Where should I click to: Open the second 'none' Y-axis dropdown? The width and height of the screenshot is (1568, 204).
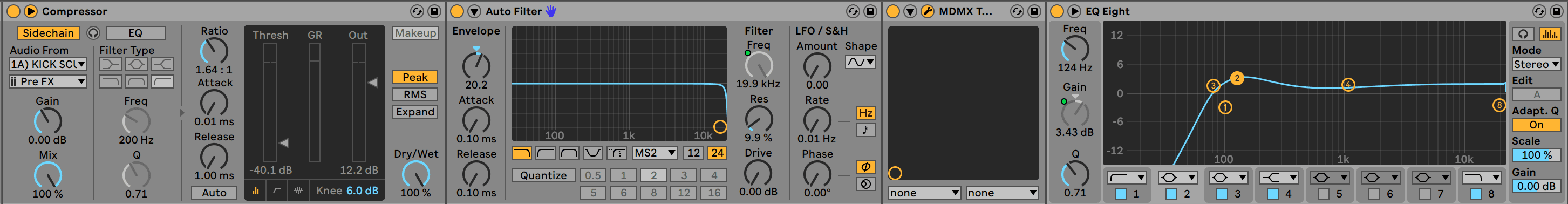pos(1002,193)
